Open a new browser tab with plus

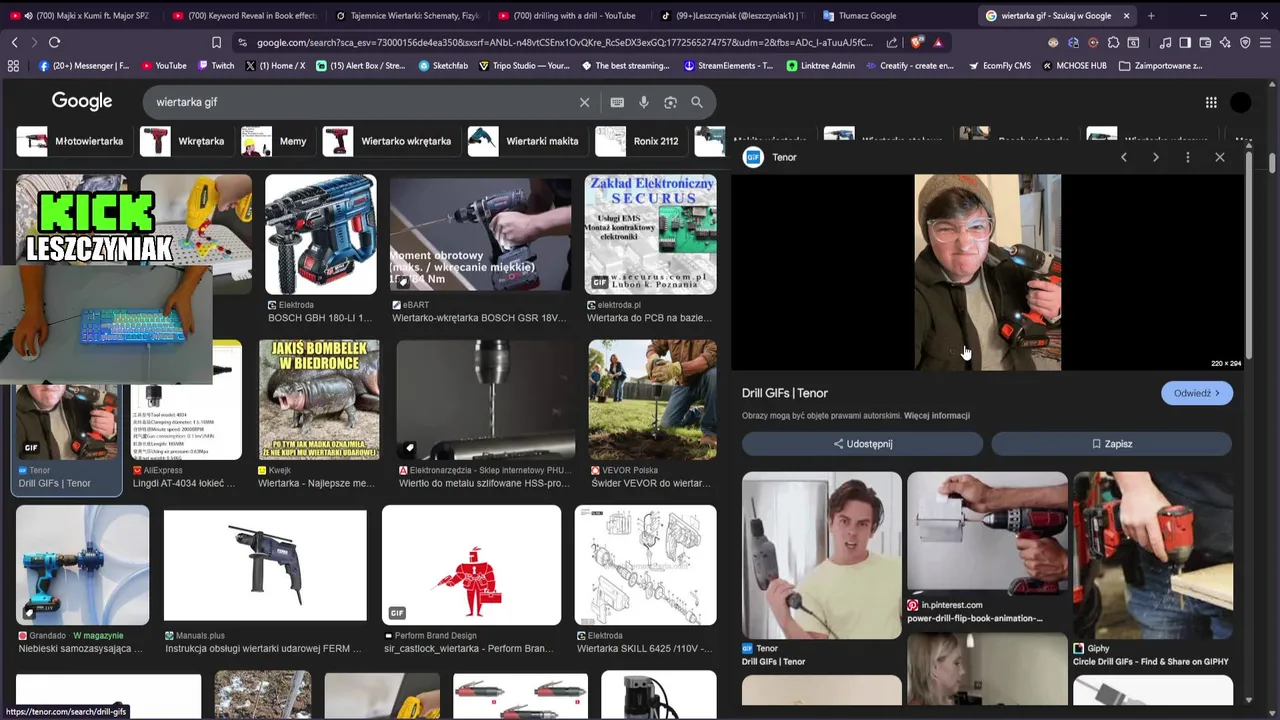pyautogui.click(x=1151, y=16)
